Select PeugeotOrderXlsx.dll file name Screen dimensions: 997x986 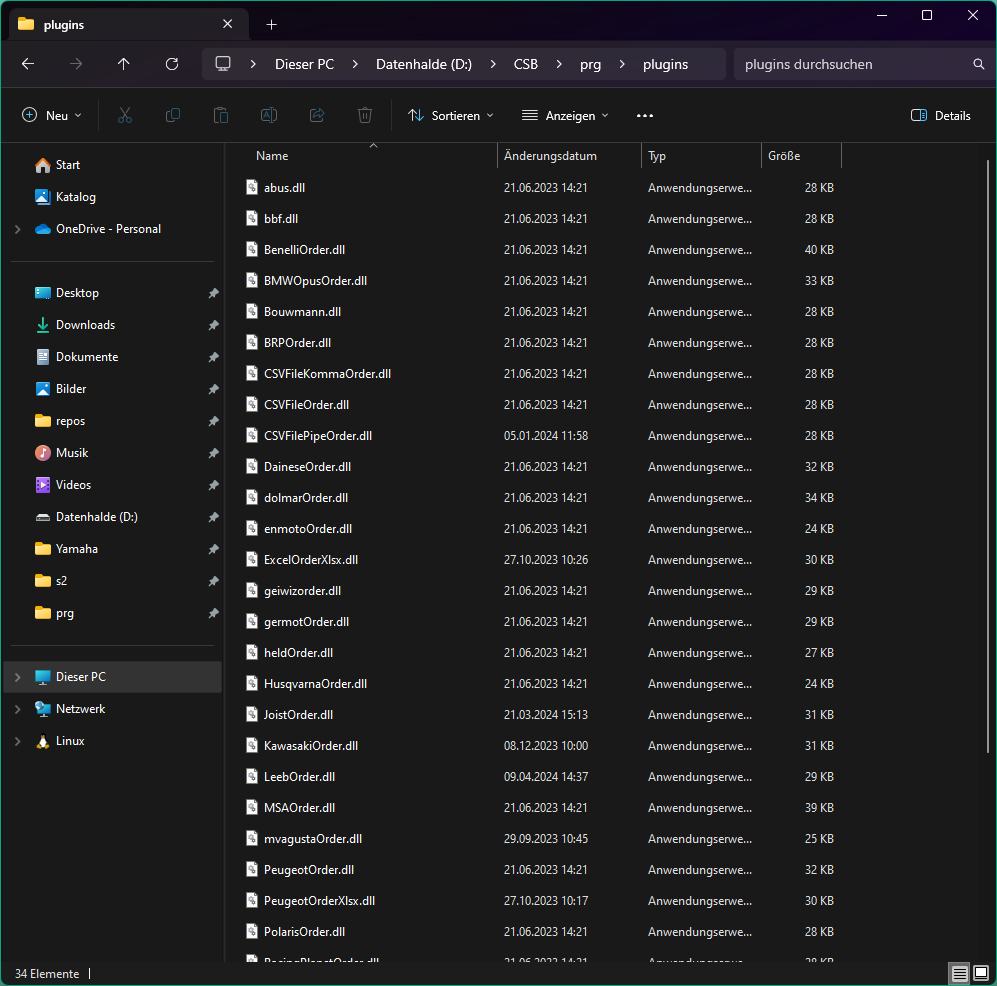pos(319,901)
